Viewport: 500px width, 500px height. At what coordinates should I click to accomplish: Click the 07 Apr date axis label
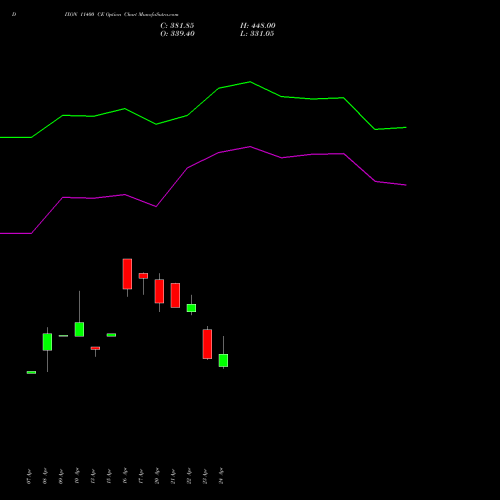pos(29,476)
